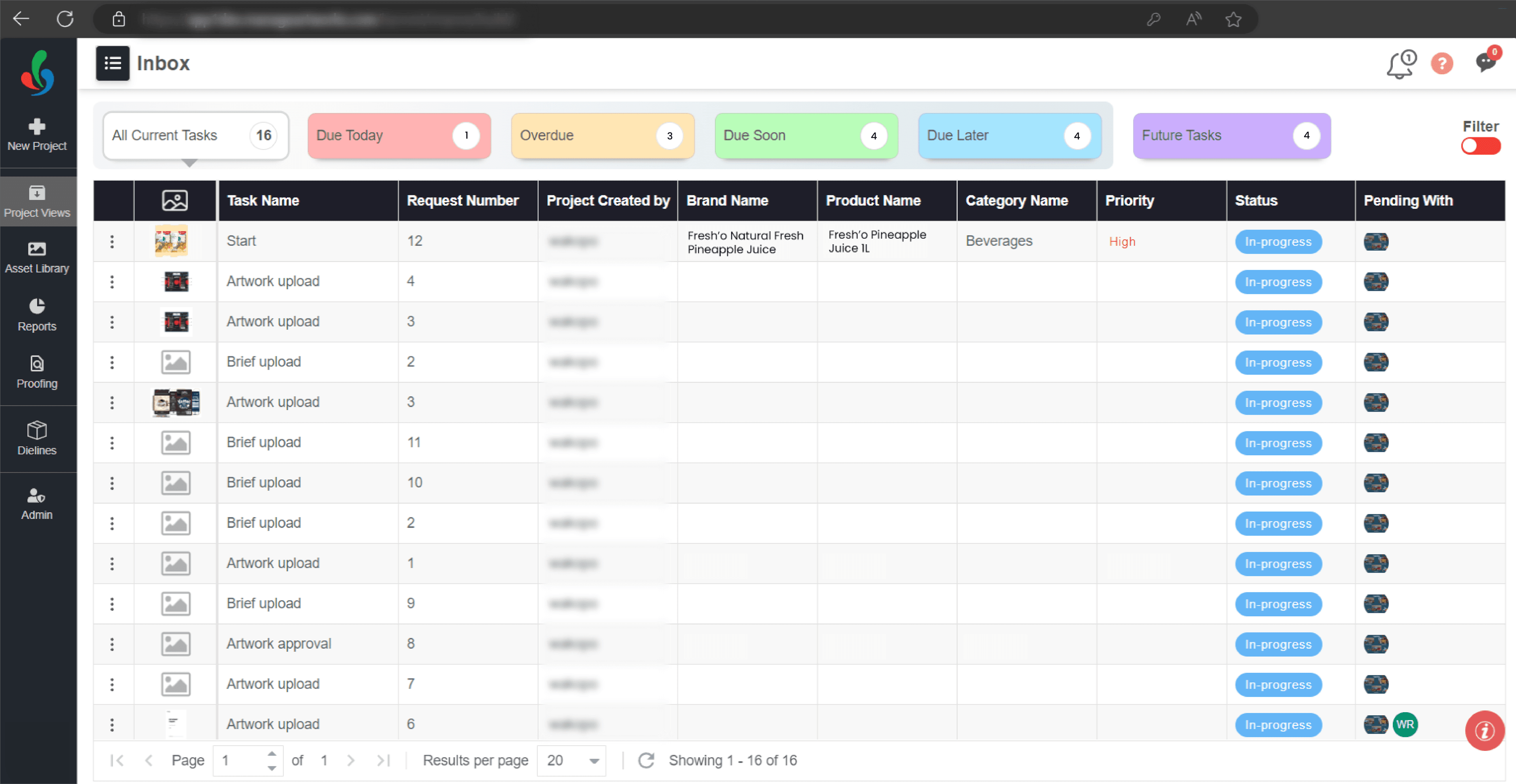Viewport: 1516px width, 784px height.
Task: Select the Due Today tab
Action: (399, 135)
